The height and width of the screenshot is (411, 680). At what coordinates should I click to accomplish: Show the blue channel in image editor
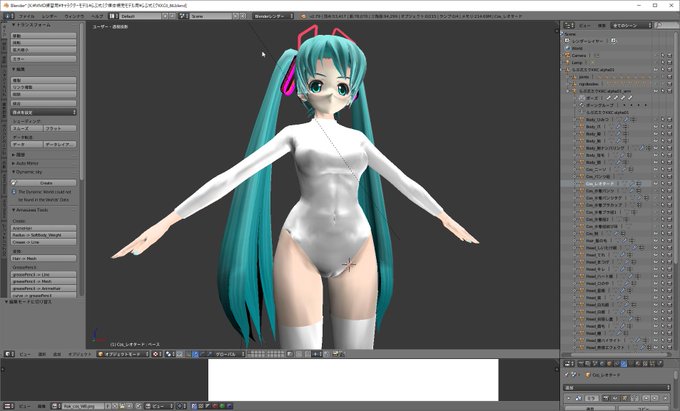pos(229,406)
